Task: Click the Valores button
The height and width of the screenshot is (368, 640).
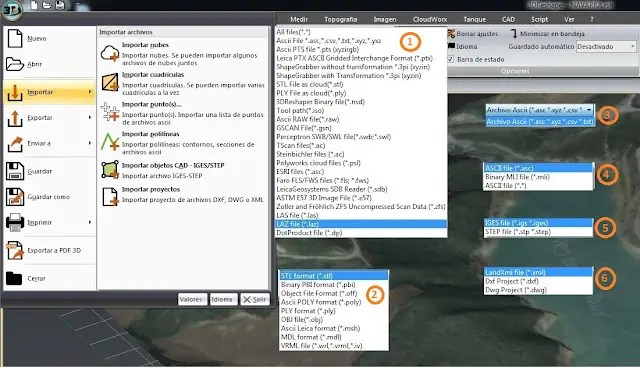Action: 192,299
